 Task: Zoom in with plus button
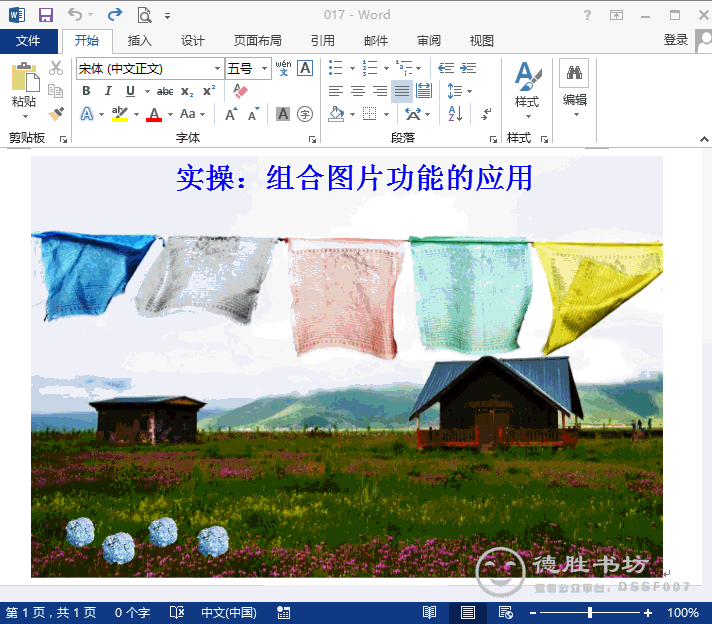pyautogui.click(x=648, y=613)
